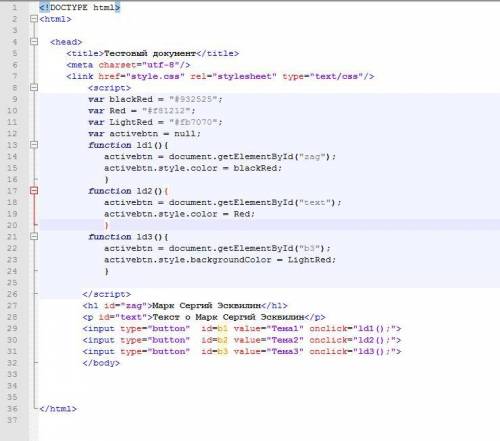Click the highlighted closing brace on line 20

tap(107, 226)
